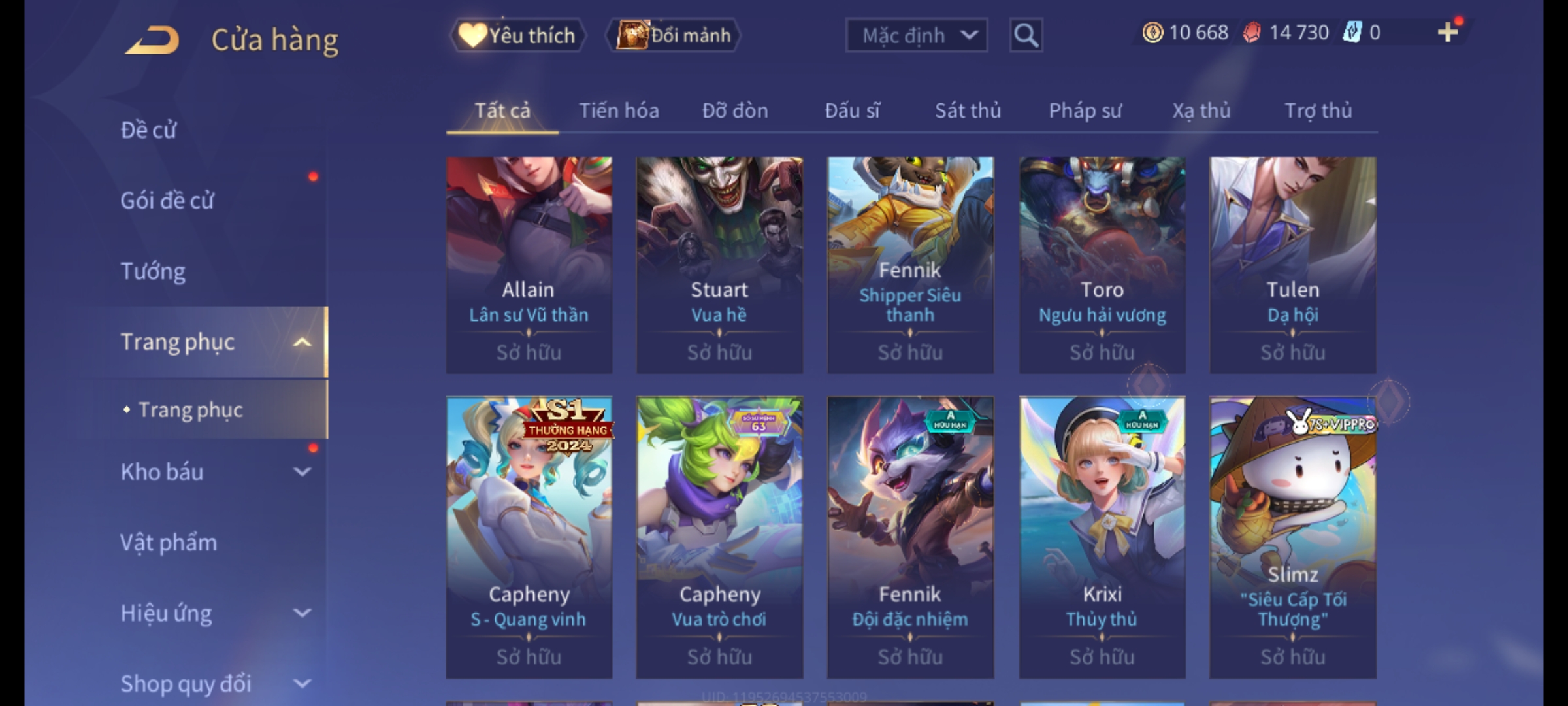The image size is (1568, 706).
Task: Switch to the Pháp sư tab
Action: point(1085,110)
